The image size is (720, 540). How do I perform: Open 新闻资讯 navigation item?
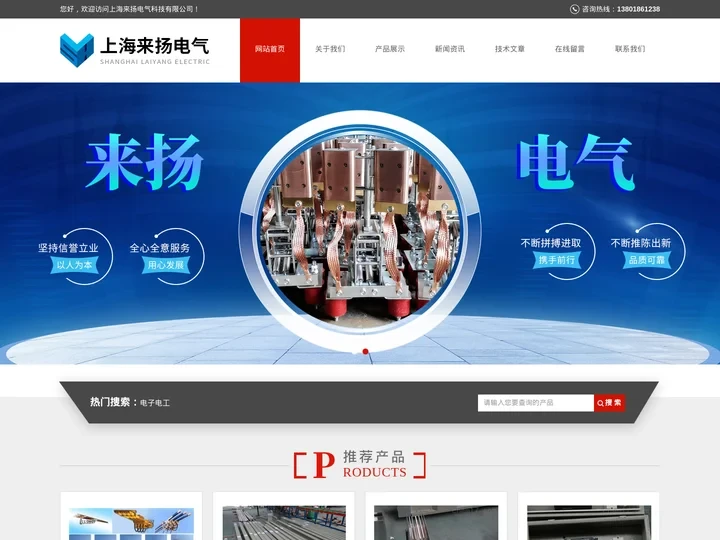[x=450, y=49]
